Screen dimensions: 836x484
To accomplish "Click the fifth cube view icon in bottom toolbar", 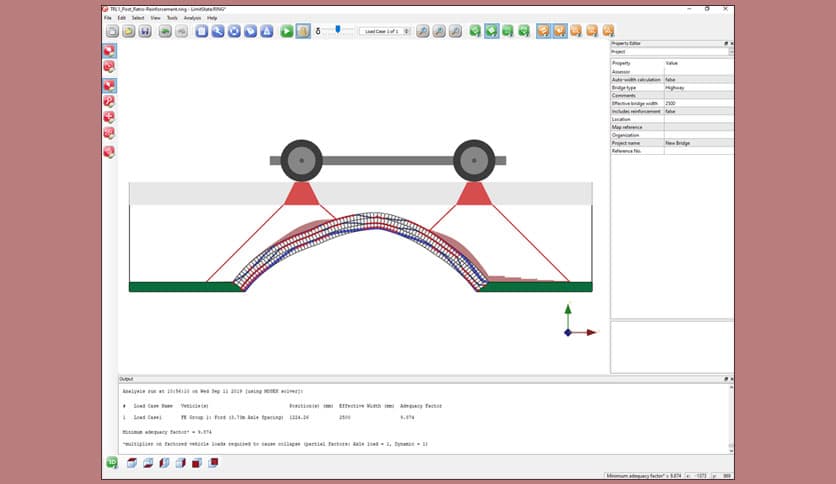I will tap(197, 463).
